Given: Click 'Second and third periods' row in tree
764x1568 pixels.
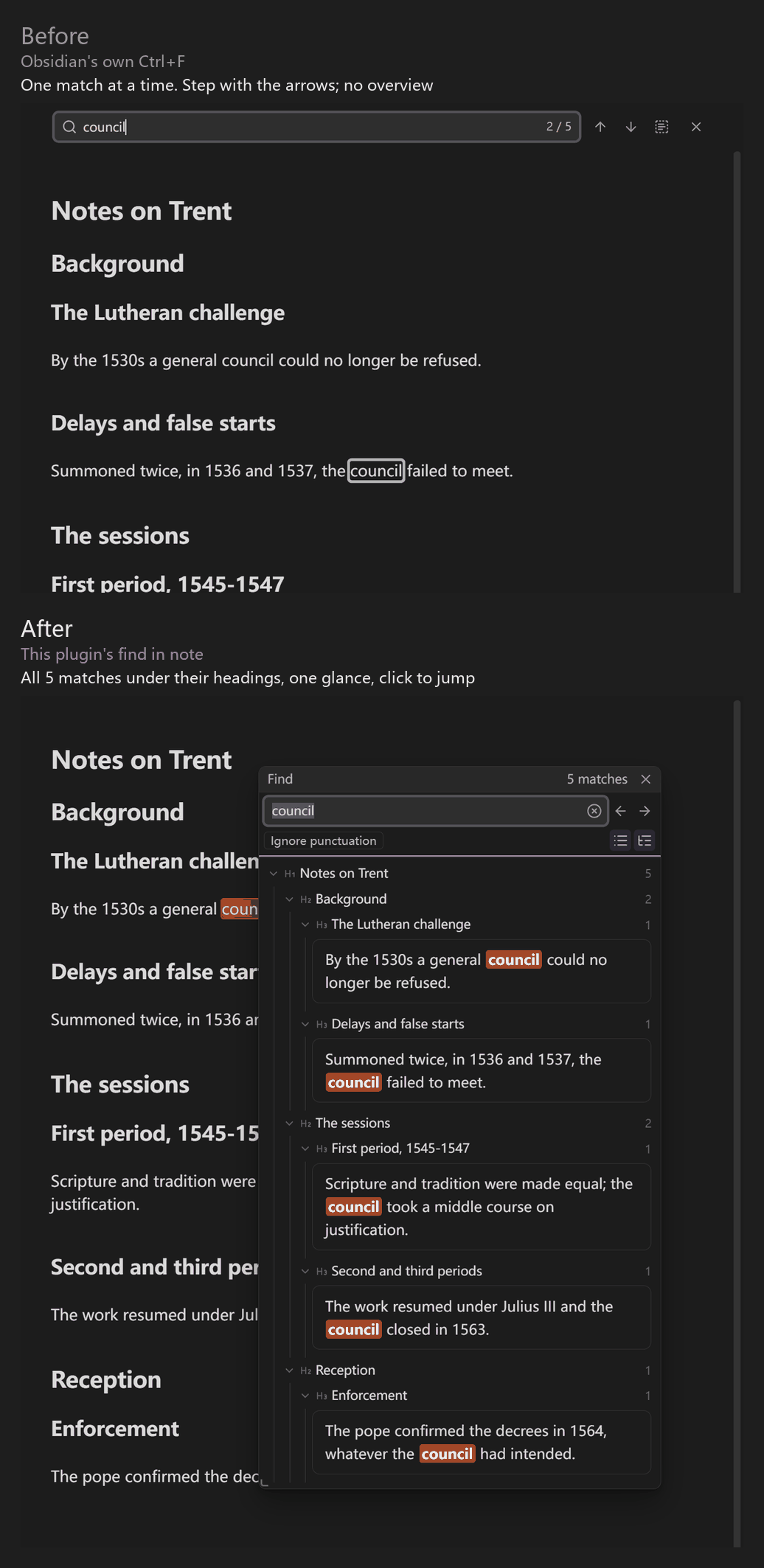Looking at the screenshot, I should pyautogui.click(x=476, y=1271).
